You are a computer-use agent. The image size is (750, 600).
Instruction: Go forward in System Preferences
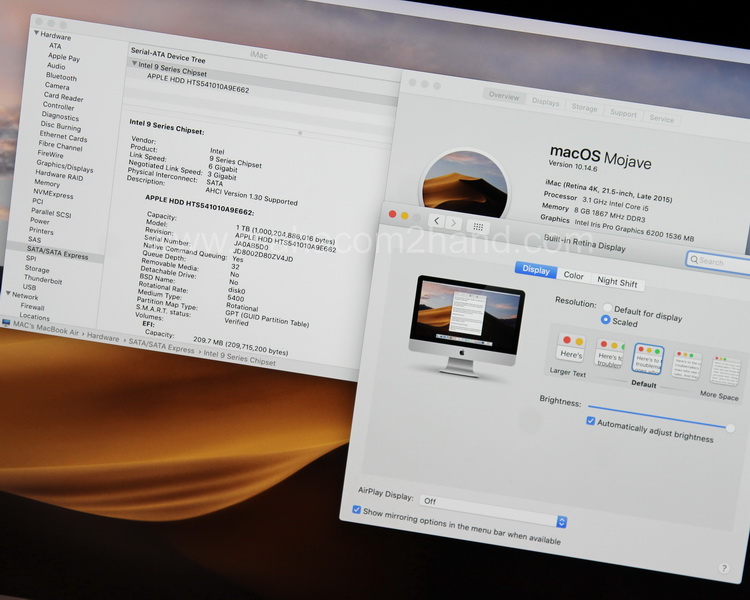[x=453, y=223]
